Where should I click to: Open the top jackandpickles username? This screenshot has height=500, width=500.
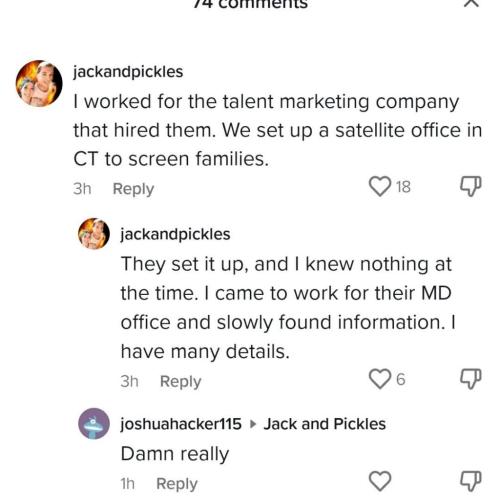[128, 72]
